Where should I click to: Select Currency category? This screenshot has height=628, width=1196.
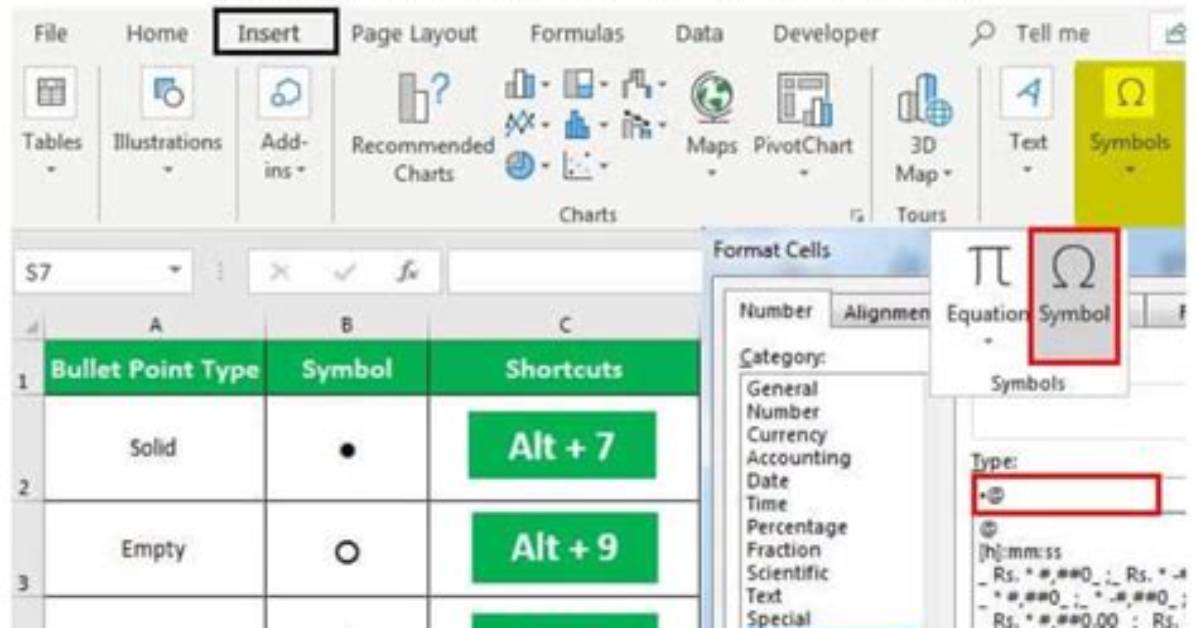(786, 435)
